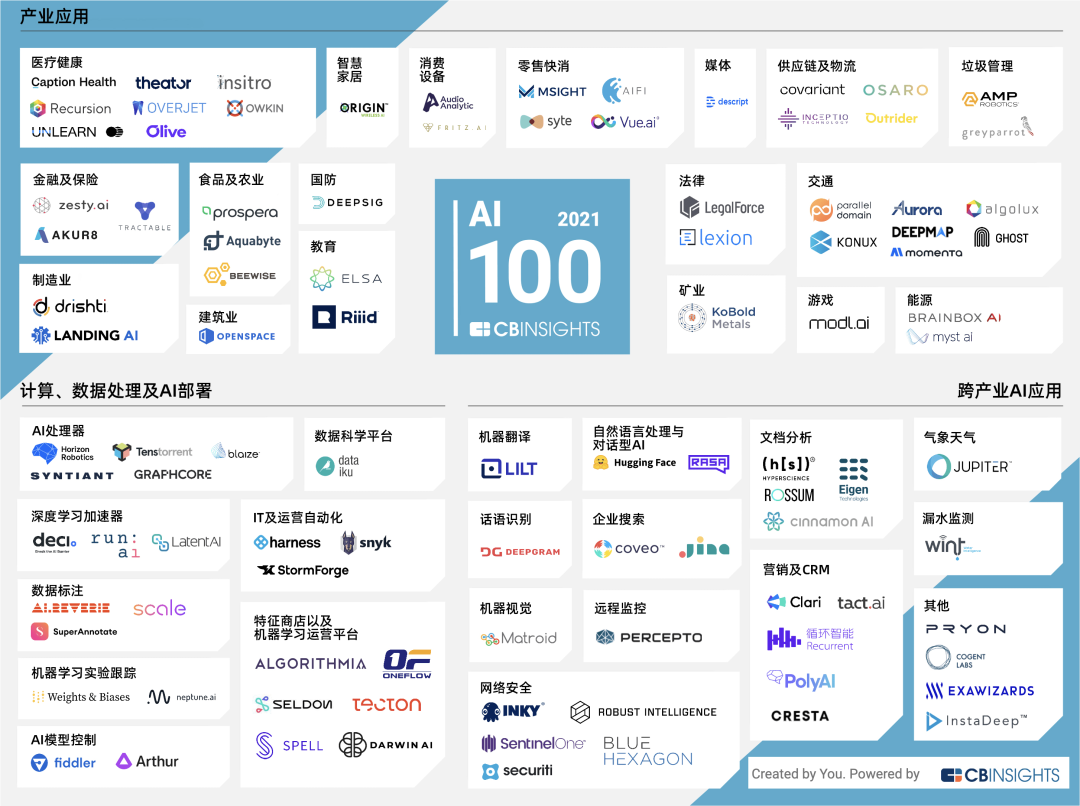Image resolution: width=1080 pixels, height=806 pixels.
Task: Click the Olive logo
Action: (x=166, y=132)
